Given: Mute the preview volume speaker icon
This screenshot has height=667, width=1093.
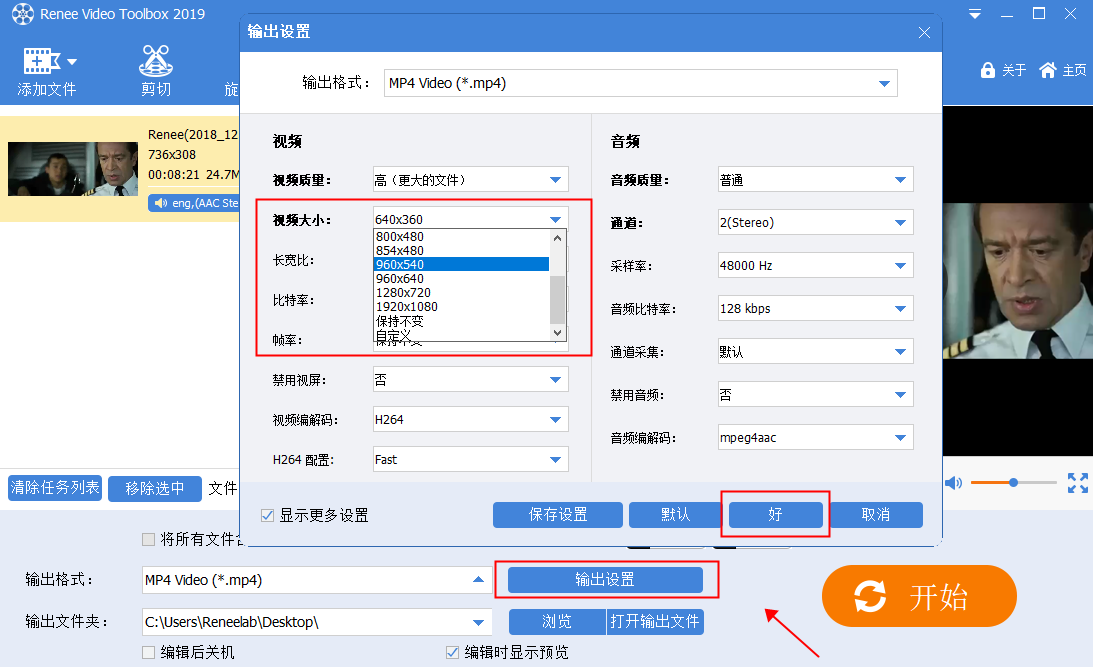Looking at the screenshot, I should [x=953, y=483].
